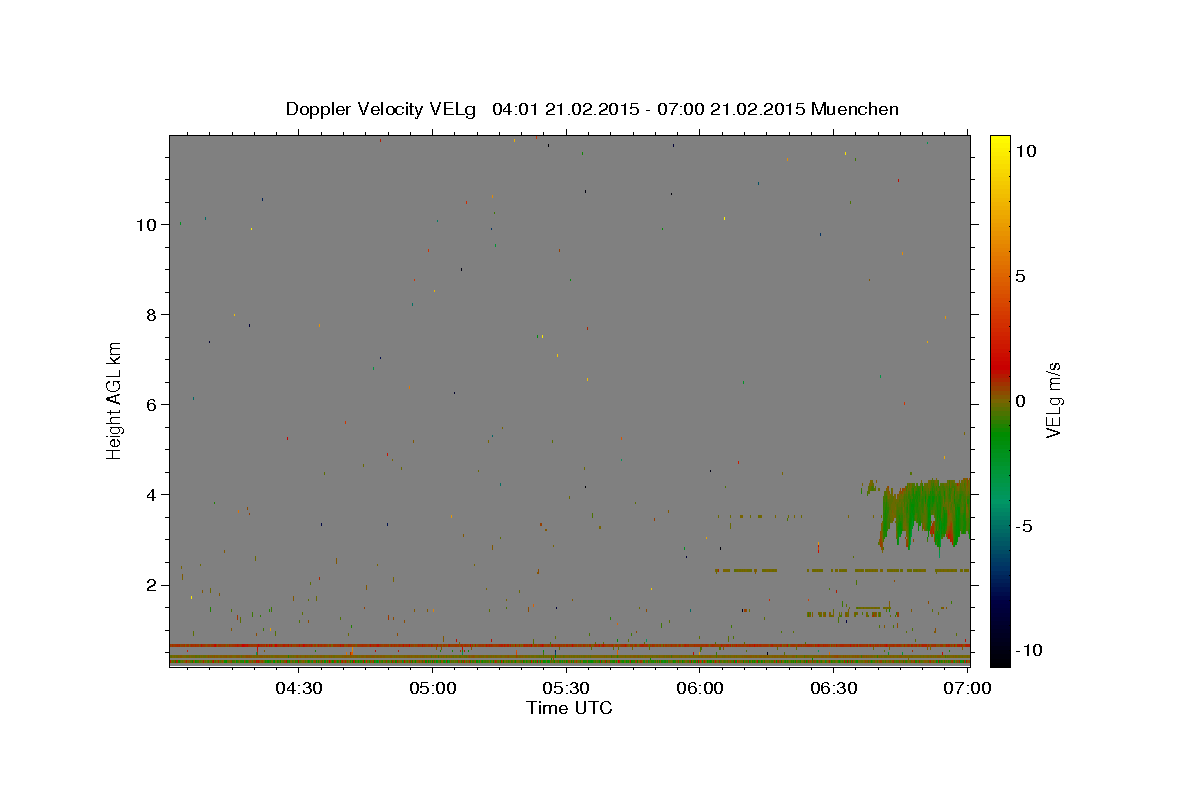Screen dimensions: 1200x800
Task: Click the 'VELg m/s' colorbar label
Action: (1053, 400)
